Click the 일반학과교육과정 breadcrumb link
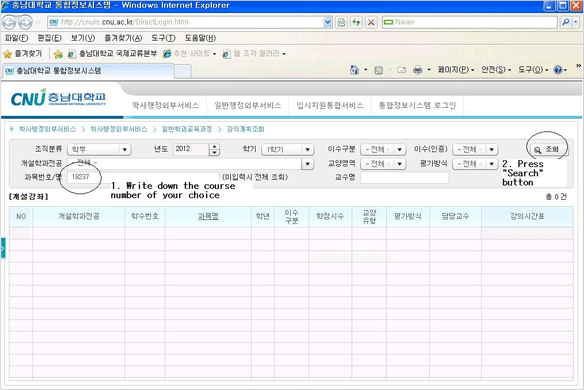584x390 pixels. 187,129
